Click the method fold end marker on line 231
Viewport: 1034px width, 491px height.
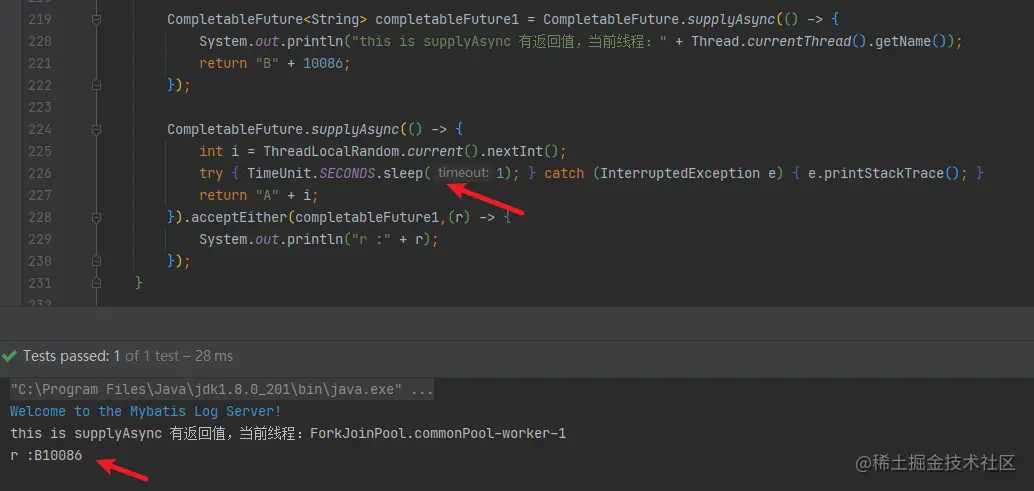pyautogui.click(x=96, y=283)
